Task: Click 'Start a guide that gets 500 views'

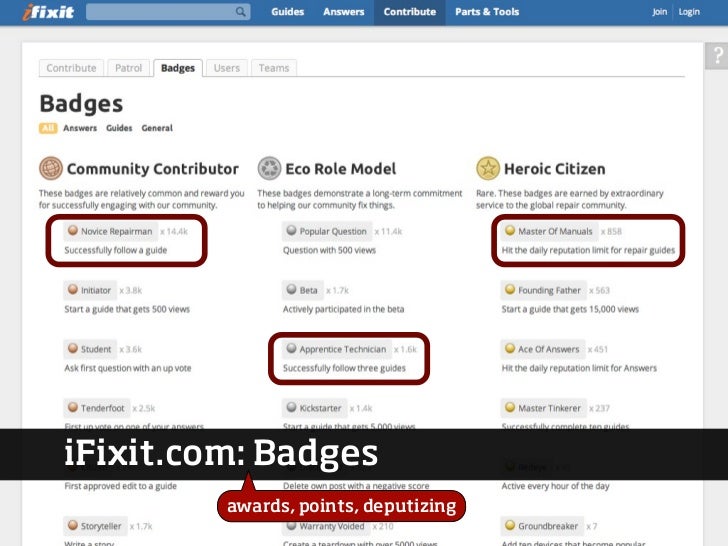Action: click(x=127, y=309)
